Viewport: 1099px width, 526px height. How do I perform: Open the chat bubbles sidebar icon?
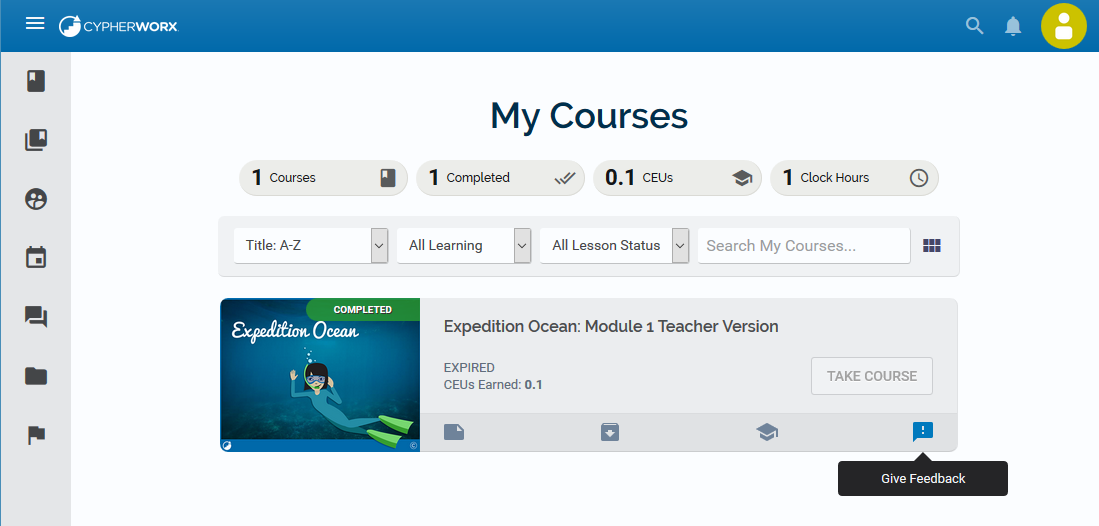(36, 317)
